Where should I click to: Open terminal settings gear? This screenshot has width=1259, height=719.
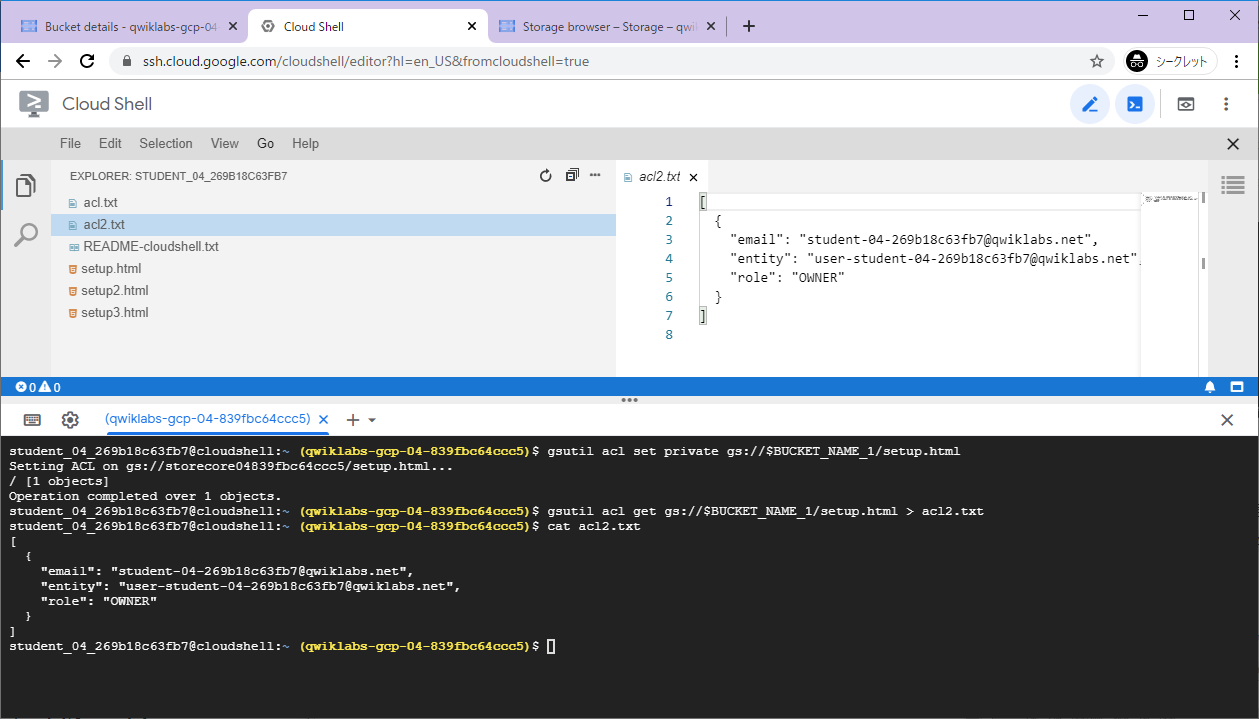[70, 420]
